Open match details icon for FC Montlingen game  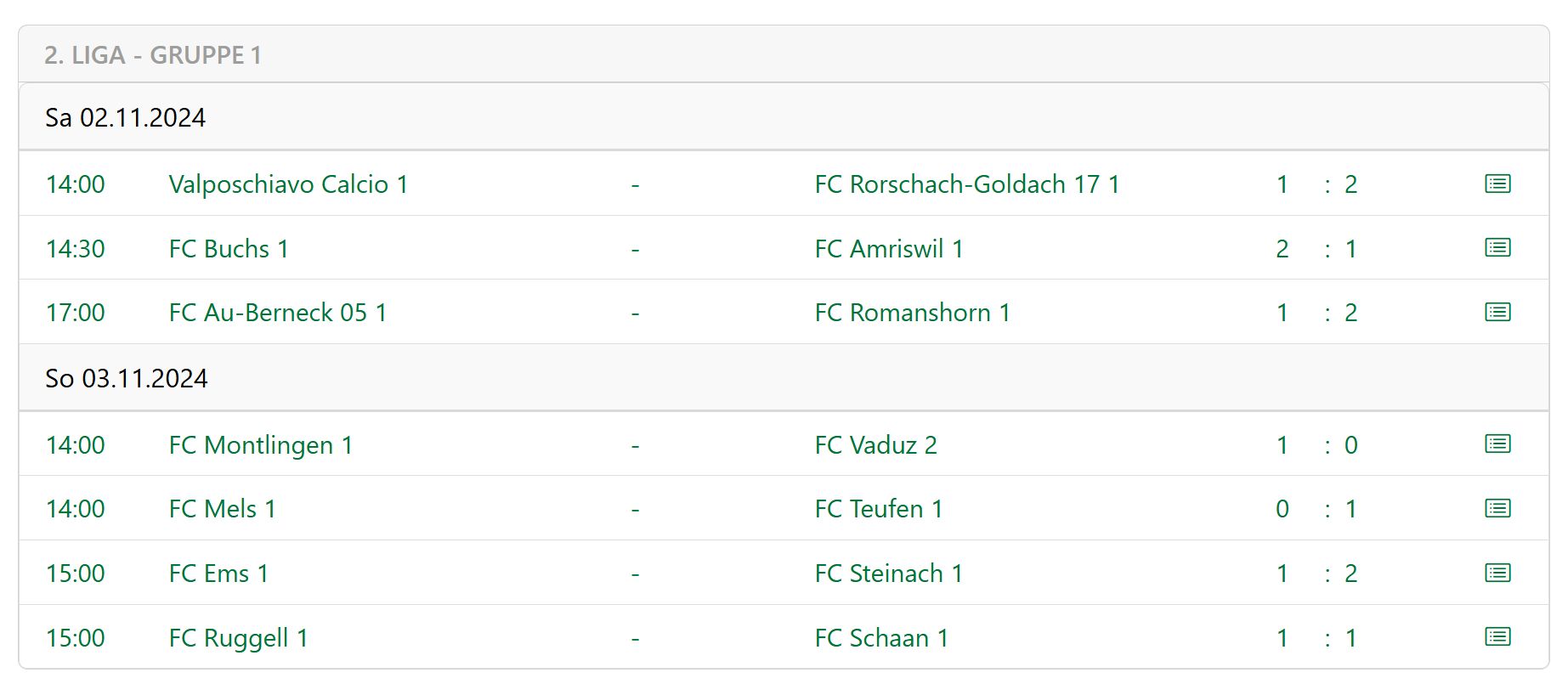[1497, 444]
